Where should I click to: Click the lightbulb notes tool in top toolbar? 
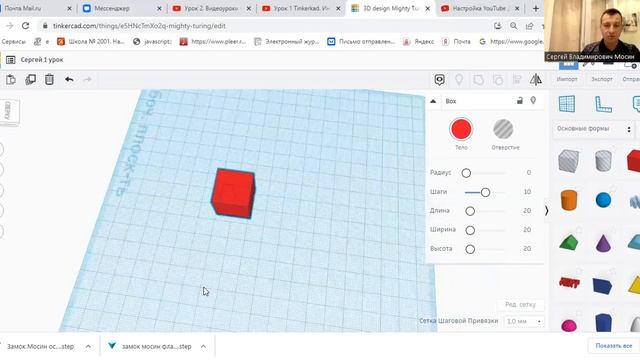(x=459, y=80)
